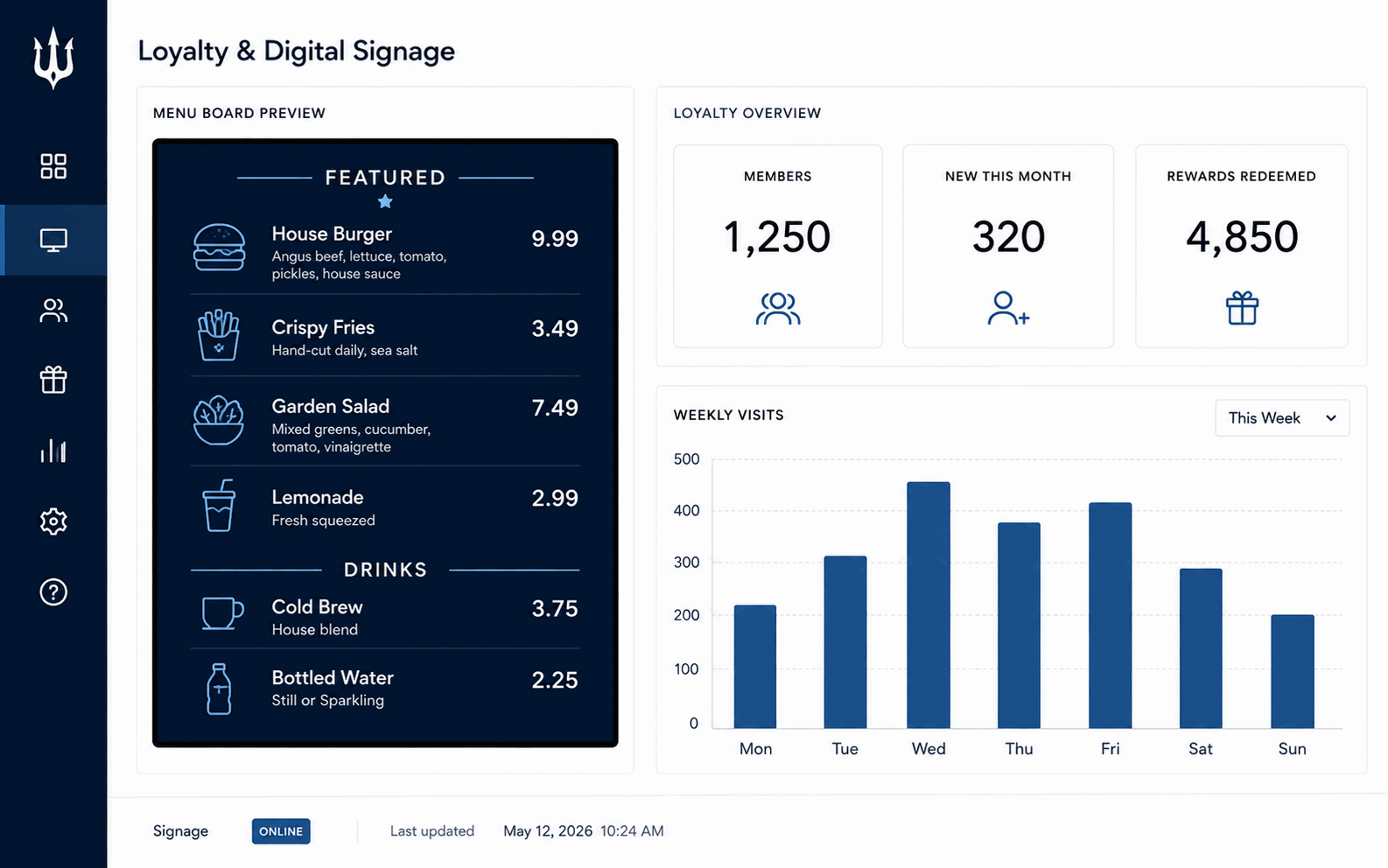Screen dimensions: 1388x868
Task: Click the Thu bar in chart
Action: (x=1019, y=626)
